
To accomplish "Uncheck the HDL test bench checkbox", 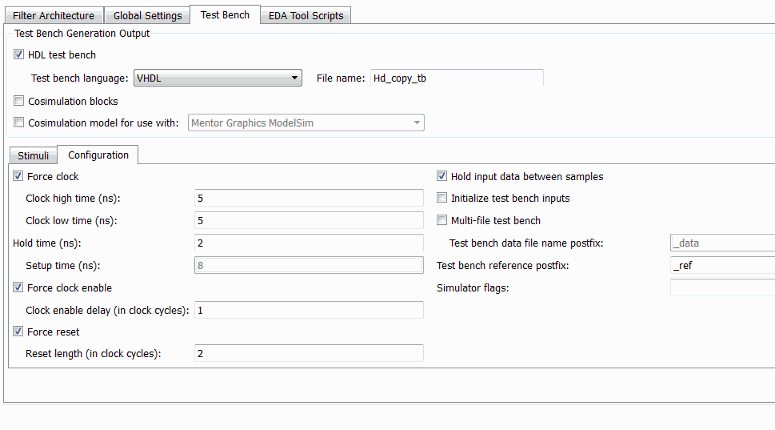I will coord(20,55).
